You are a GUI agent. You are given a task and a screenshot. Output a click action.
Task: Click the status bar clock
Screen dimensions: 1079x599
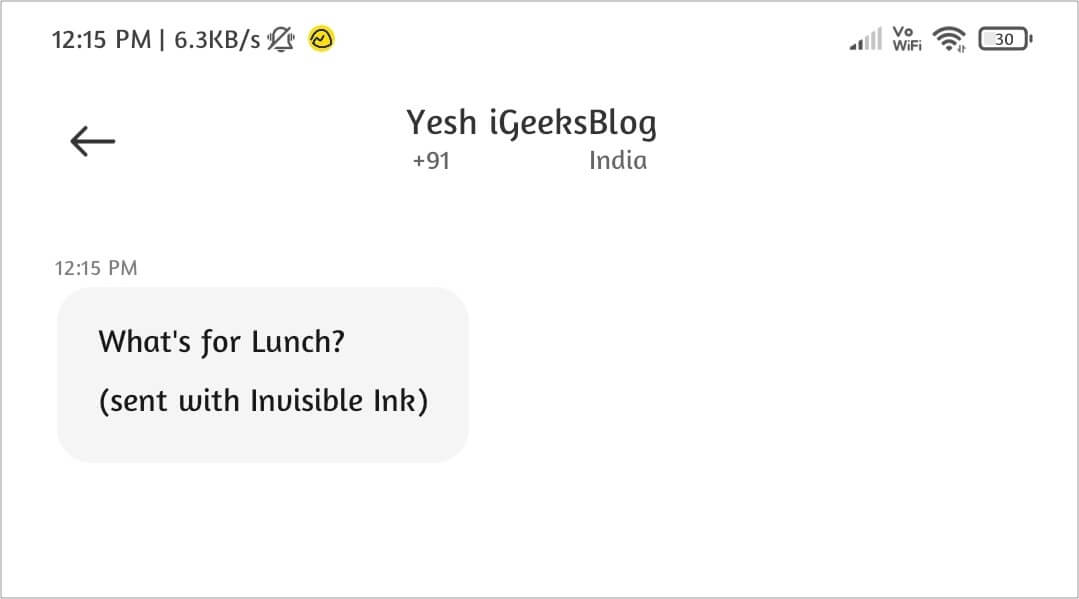[x=98, y=40]
